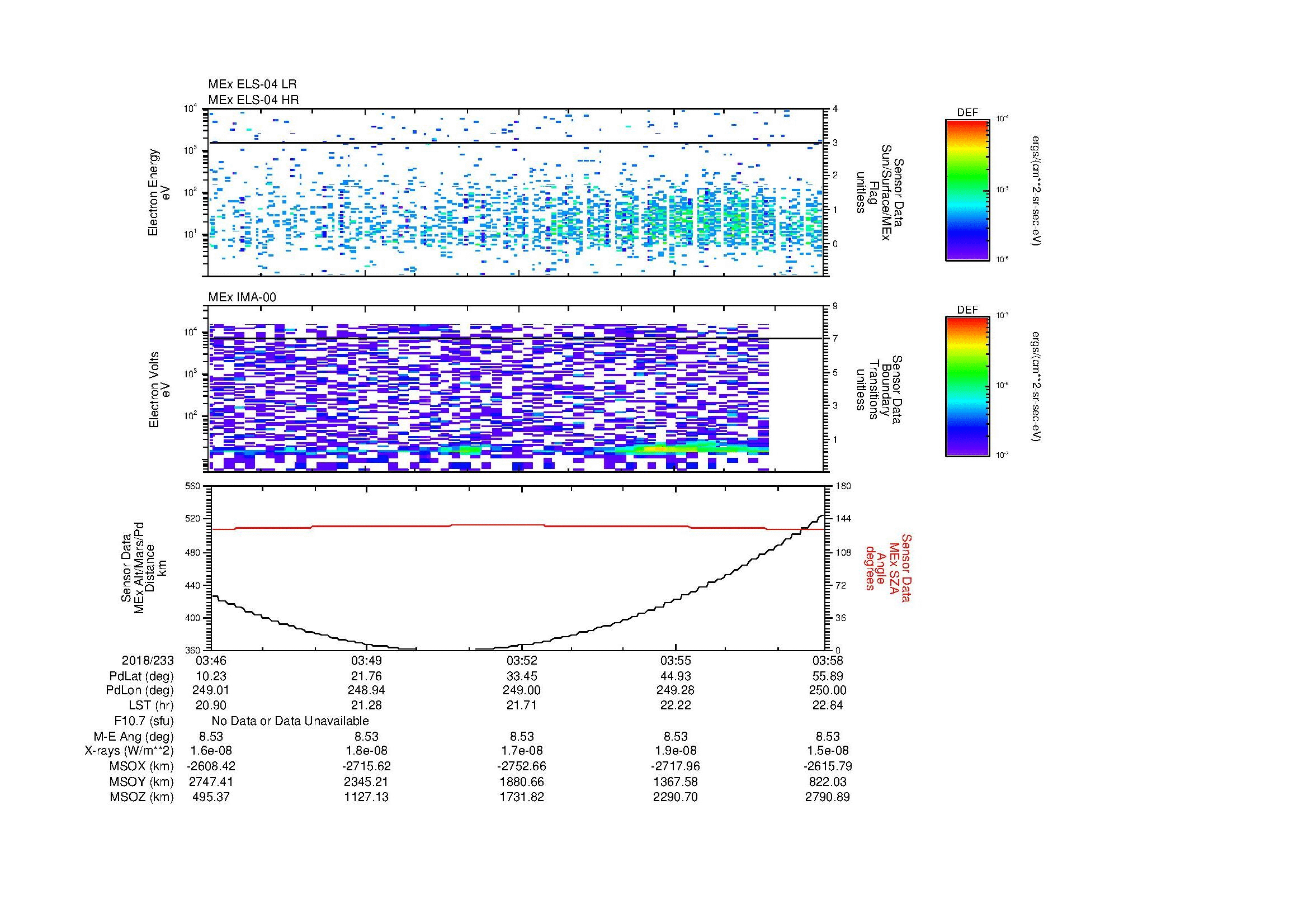The height and width of the screenshot is (924, 1308).
Task: Select the 'F10.7 (sfu)' row label
Action: click(x=144, y=721)
